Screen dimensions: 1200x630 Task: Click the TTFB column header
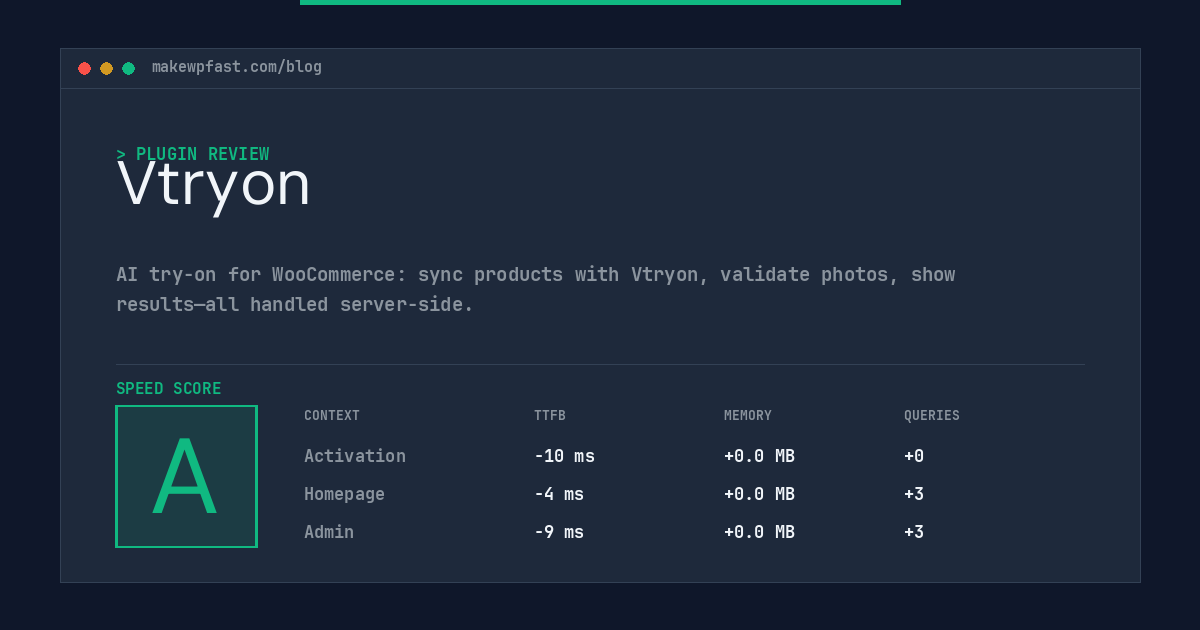[550, 415]
